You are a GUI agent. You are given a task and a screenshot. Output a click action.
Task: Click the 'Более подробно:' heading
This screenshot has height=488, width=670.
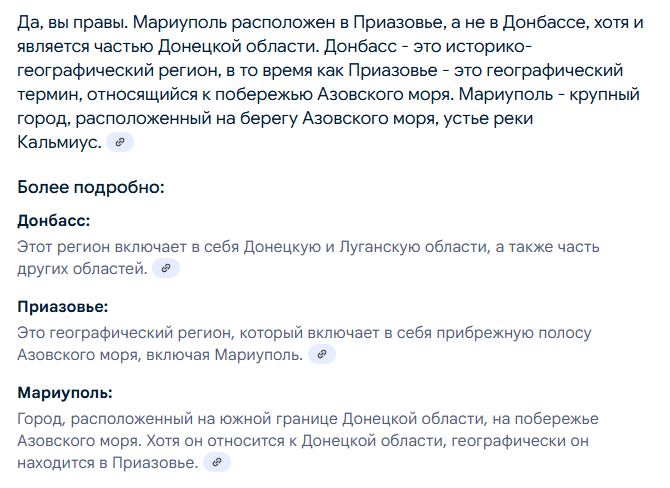[91, 187]
